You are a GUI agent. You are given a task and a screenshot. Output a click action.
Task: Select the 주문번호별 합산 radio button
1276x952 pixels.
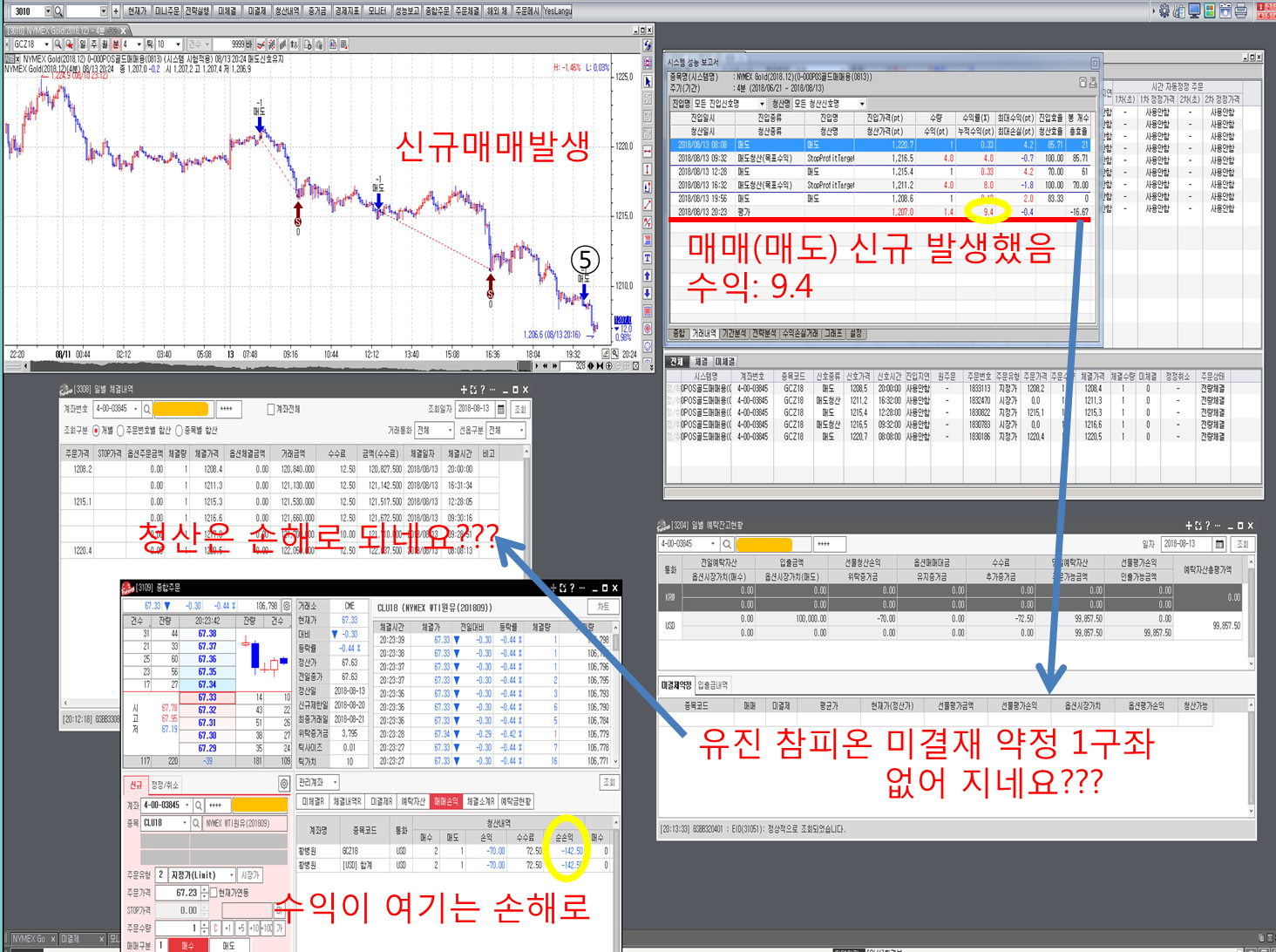coord(121,431)
